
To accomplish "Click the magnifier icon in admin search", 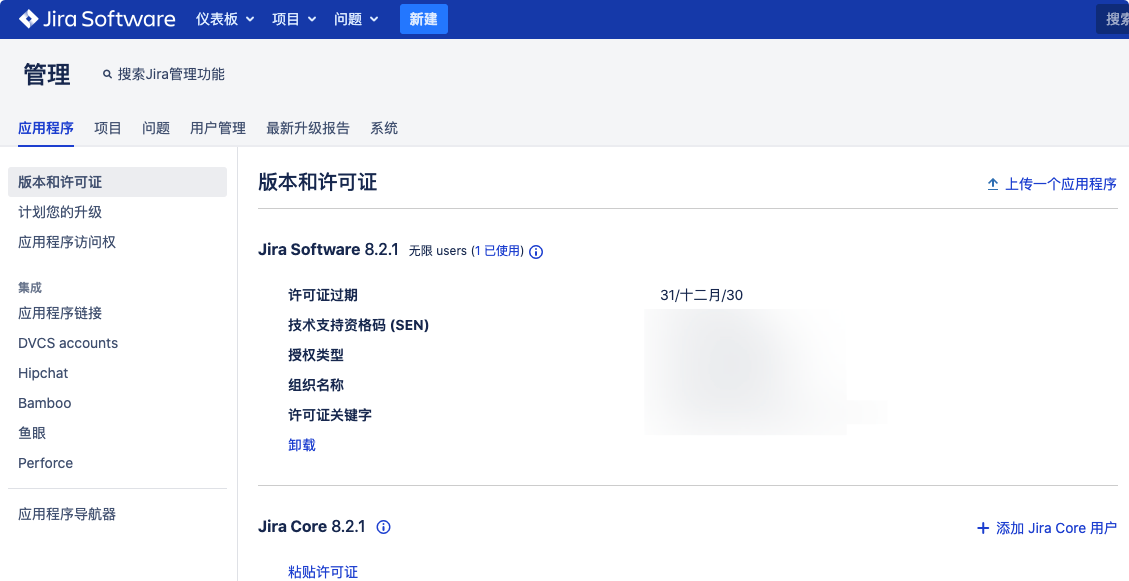I will click(x=107, y=74).
